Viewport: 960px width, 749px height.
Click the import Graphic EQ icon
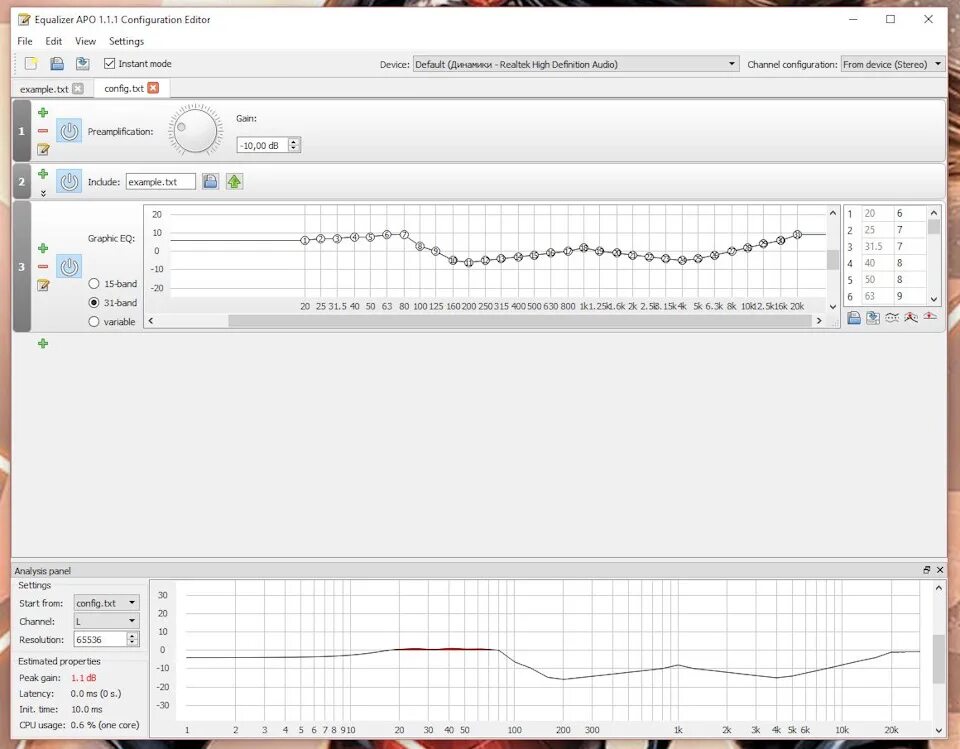tap(873, 317)
